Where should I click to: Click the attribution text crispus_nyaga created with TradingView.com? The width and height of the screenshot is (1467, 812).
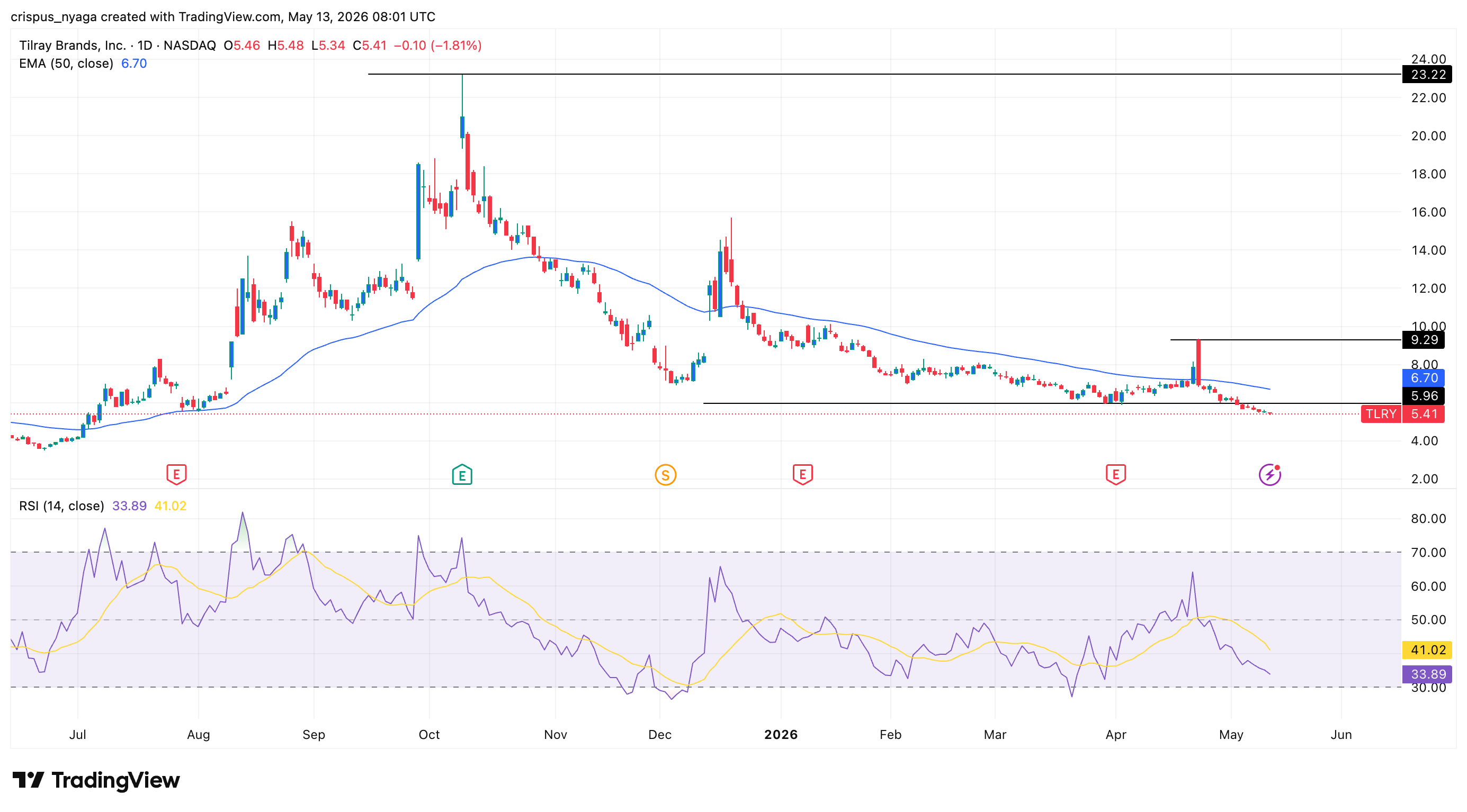[146, 16]
